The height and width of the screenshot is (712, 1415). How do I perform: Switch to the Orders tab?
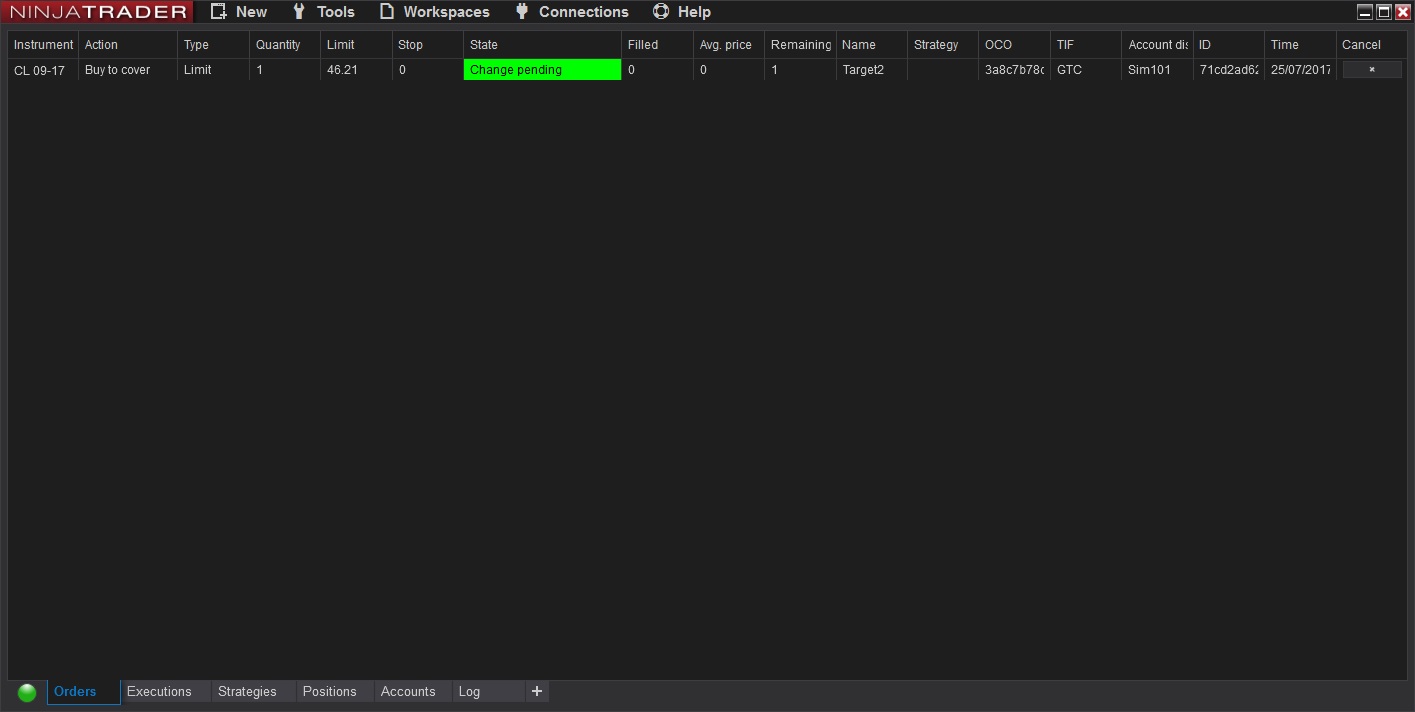click(x=84, y=692)
